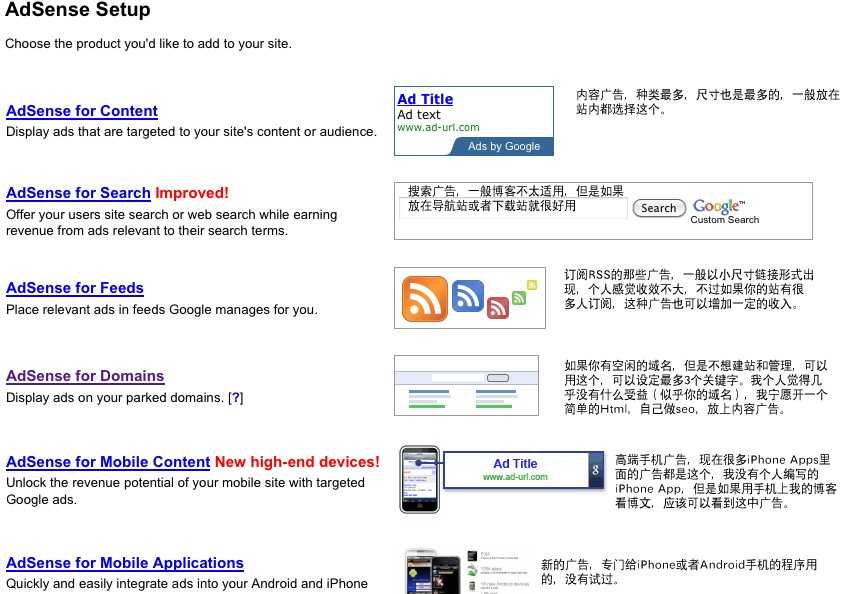
Task: Open the AdSense for Content link
Action: tap(81, 111)
